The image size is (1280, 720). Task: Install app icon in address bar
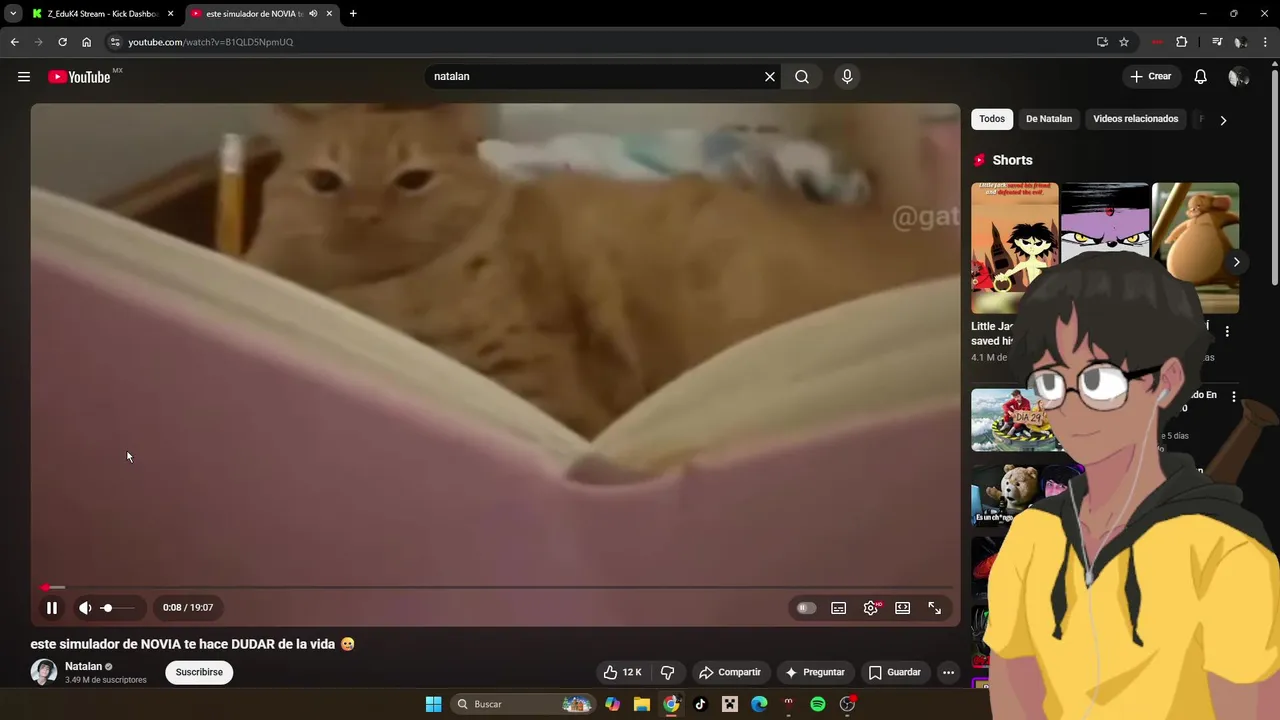1102,42
